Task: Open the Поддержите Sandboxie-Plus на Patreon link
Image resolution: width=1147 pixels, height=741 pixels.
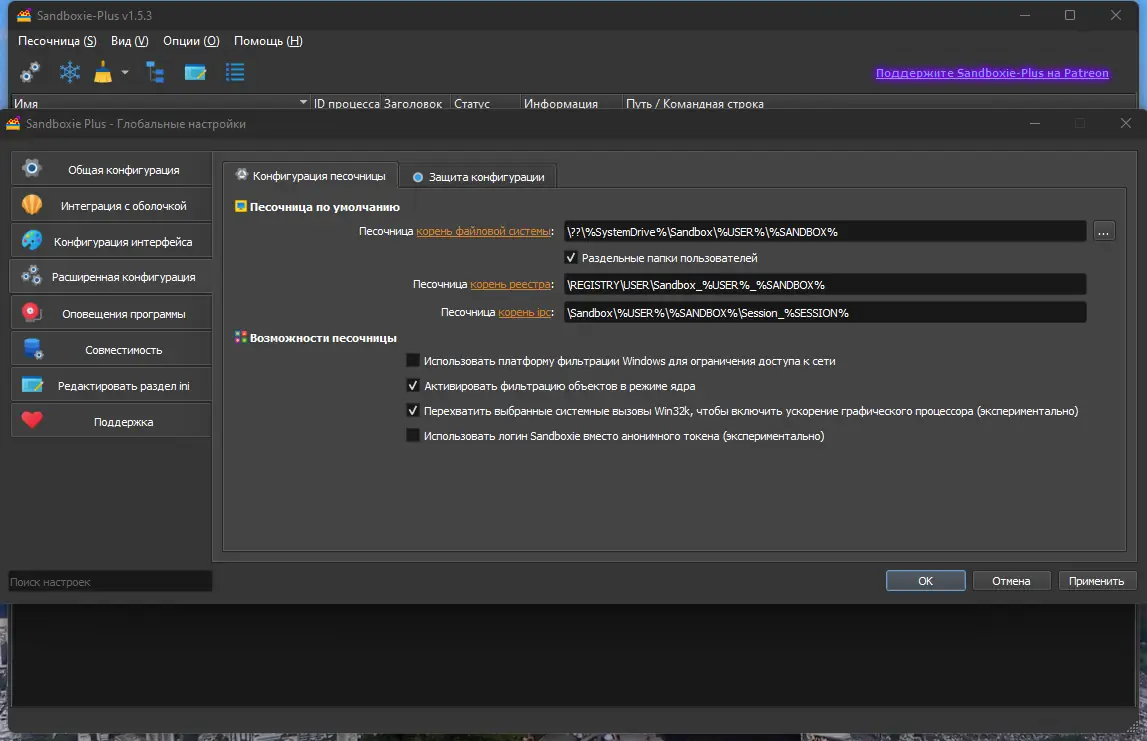Action: (992, 73)
